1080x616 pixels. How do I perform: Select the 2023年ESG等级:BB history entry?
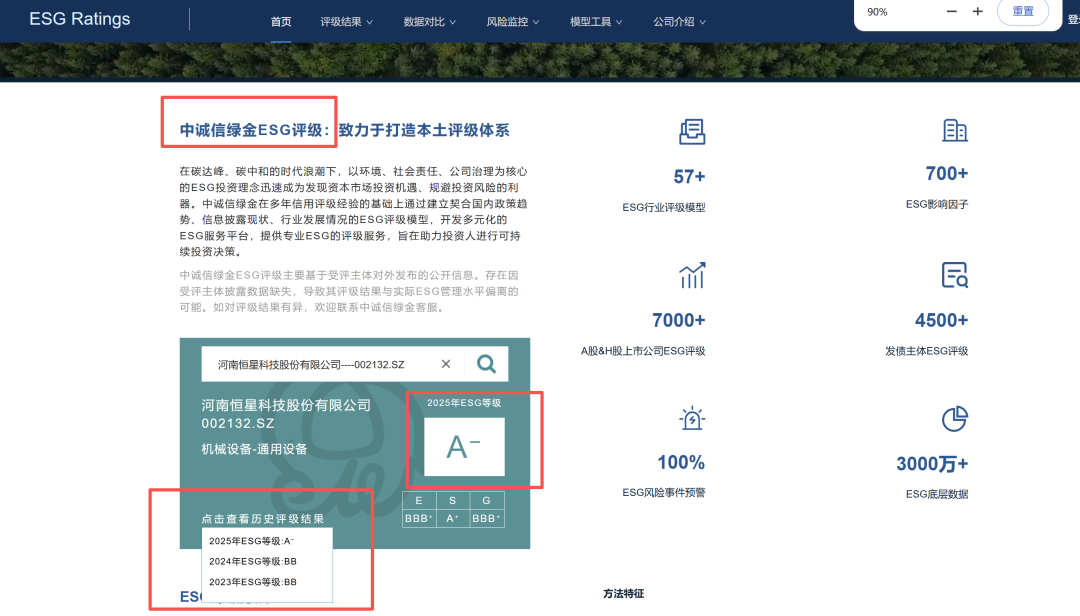coord(253,582)
